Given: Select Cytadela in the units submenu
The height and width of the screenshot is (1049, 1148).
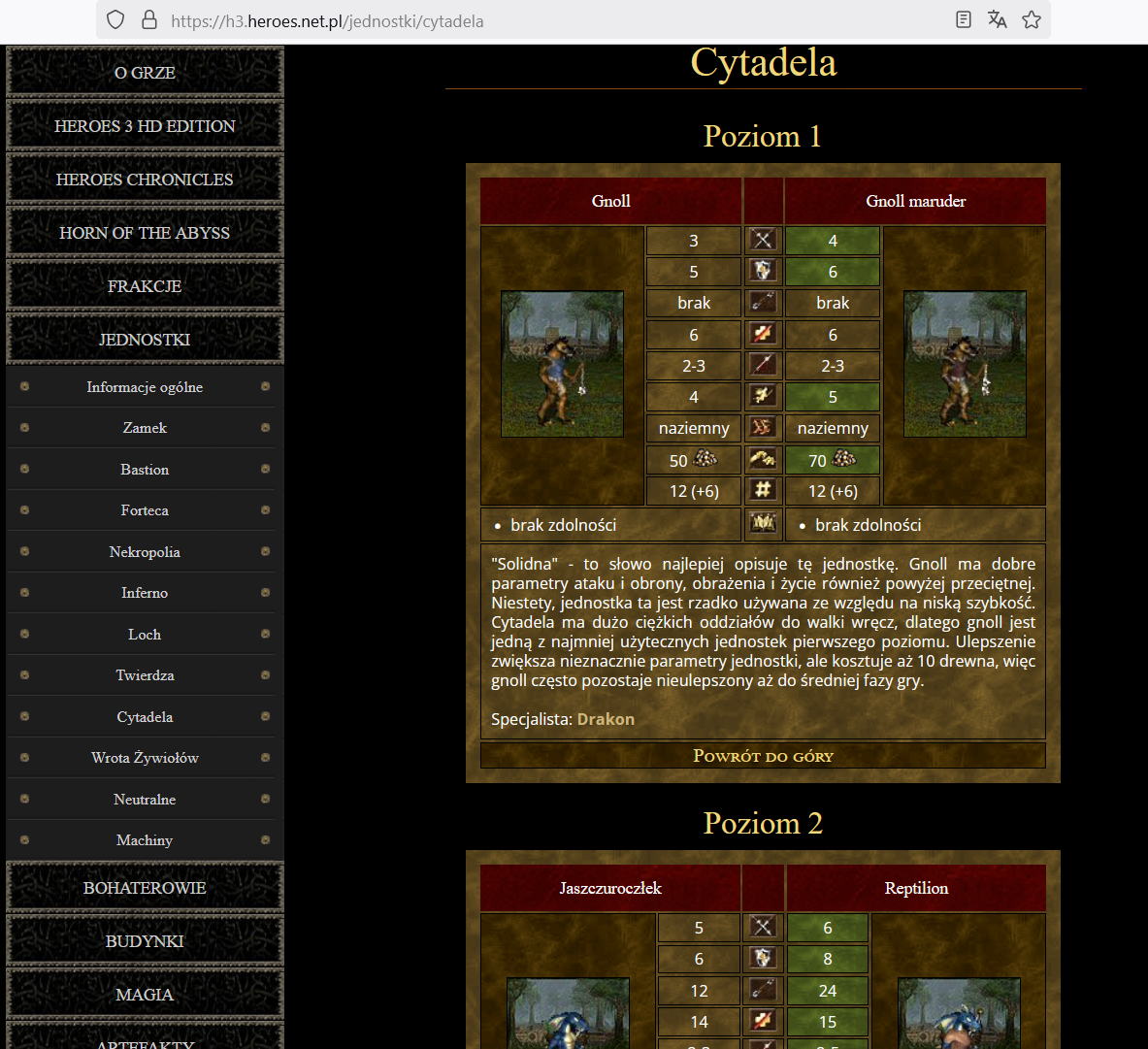Looking at the screenshot, I should coord(145,717).
